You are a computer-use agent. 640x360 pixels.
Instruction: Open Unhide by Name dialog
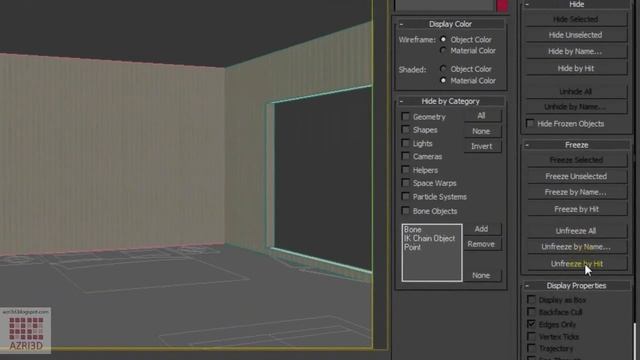[x=576, y=107]
